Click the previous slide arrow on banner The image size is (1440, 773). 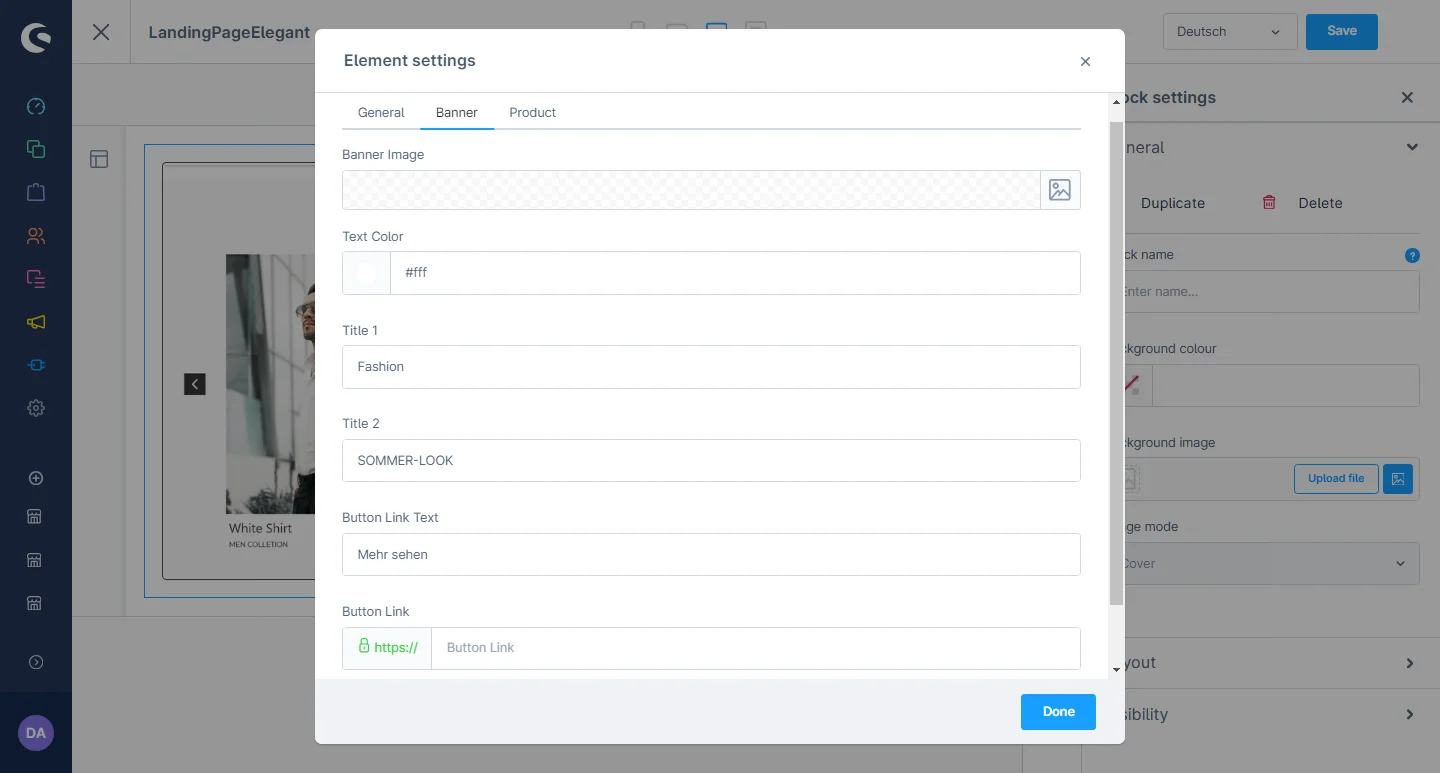click(195, 384)
